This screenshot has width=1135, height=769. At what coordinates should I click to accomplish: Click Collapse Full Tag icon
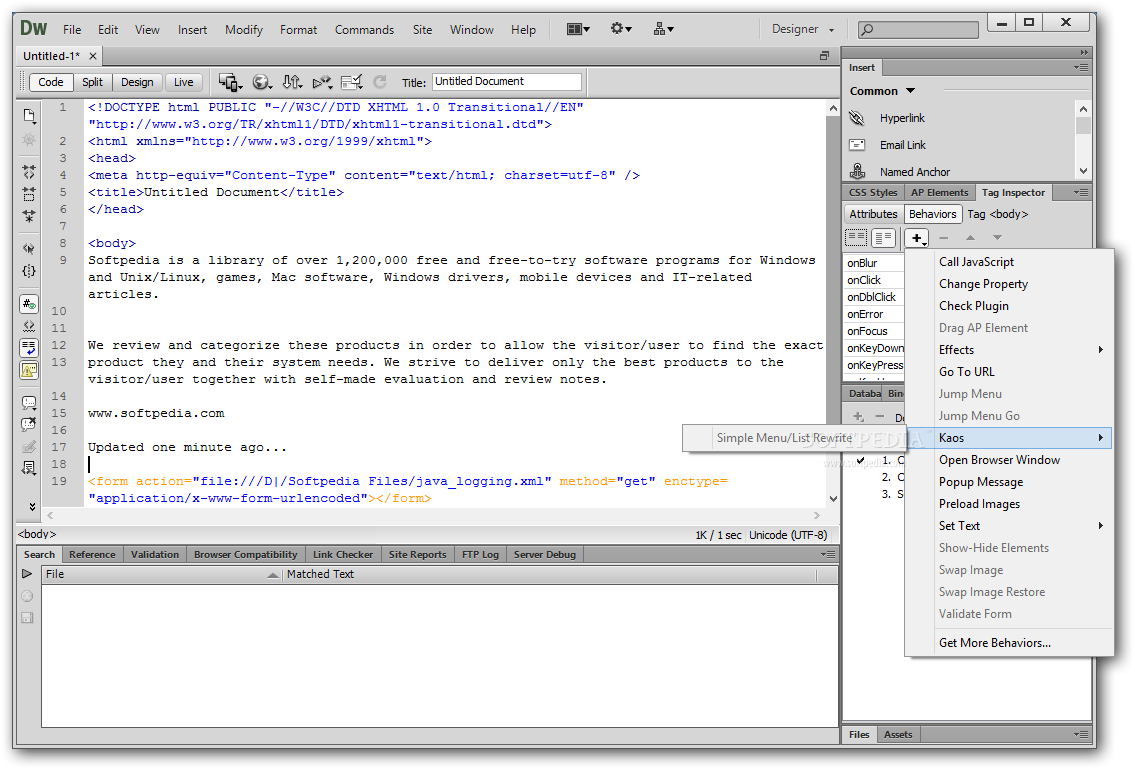point(29,172)
